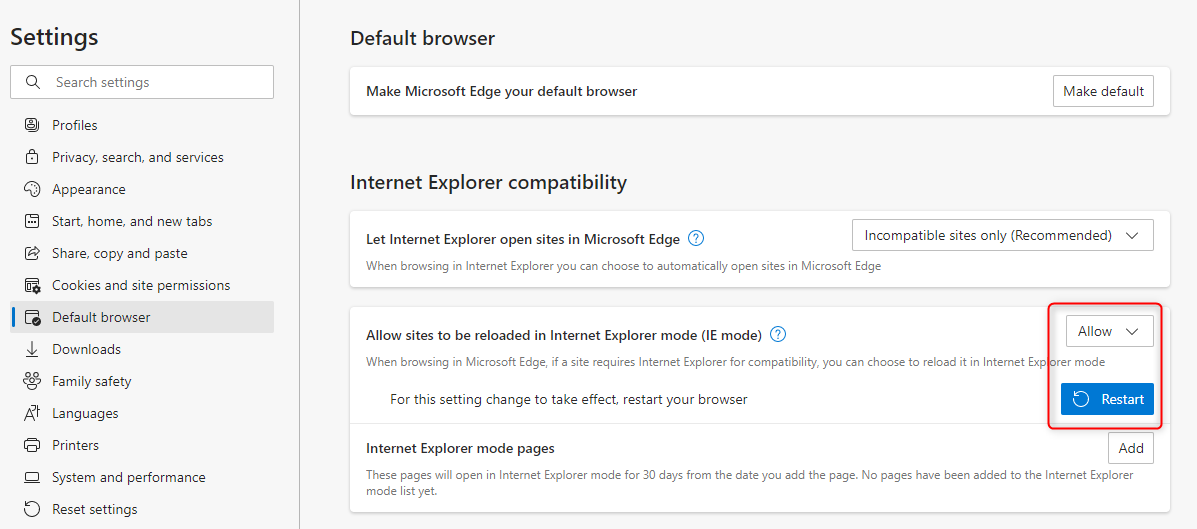
Task: Click the Profiles sidebar icon
Action: coord(32,125)
